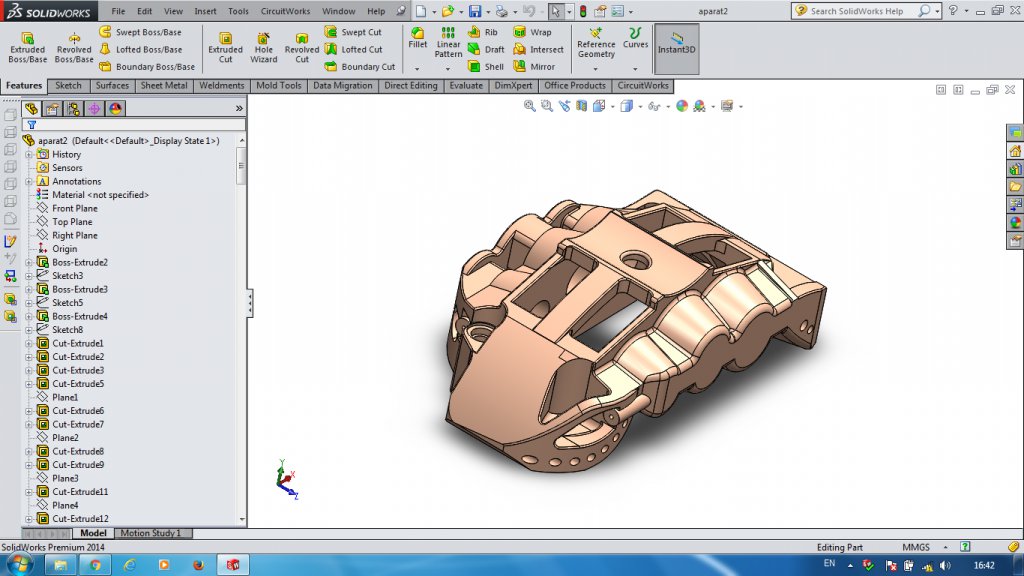Open the Reference Geometry dropdown
This screenshot has height=576, width=1024.
point(596,68)
